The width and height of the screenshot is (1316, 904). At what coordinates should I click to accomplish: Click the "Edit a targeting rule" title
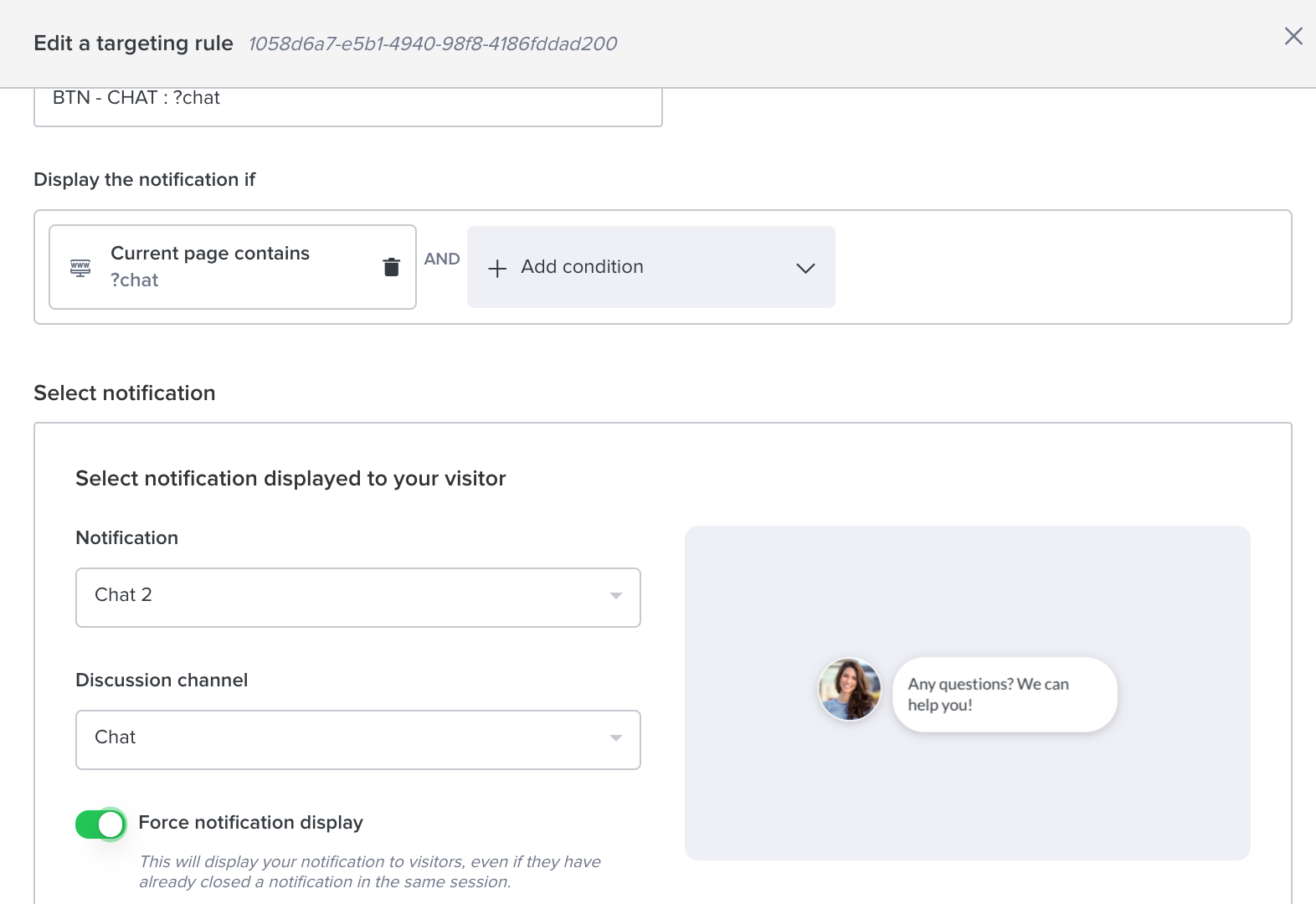pyautogui.click(x=133, y=44)
